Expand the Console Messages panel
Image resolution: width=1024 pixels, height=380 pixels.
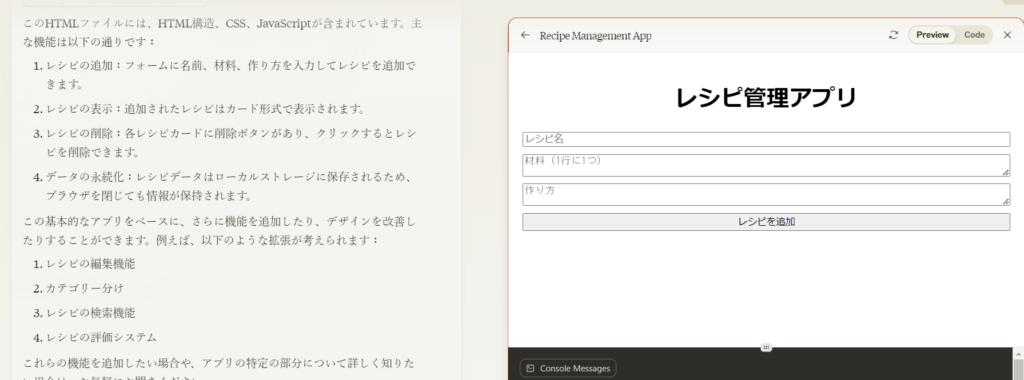pos(568,368)
